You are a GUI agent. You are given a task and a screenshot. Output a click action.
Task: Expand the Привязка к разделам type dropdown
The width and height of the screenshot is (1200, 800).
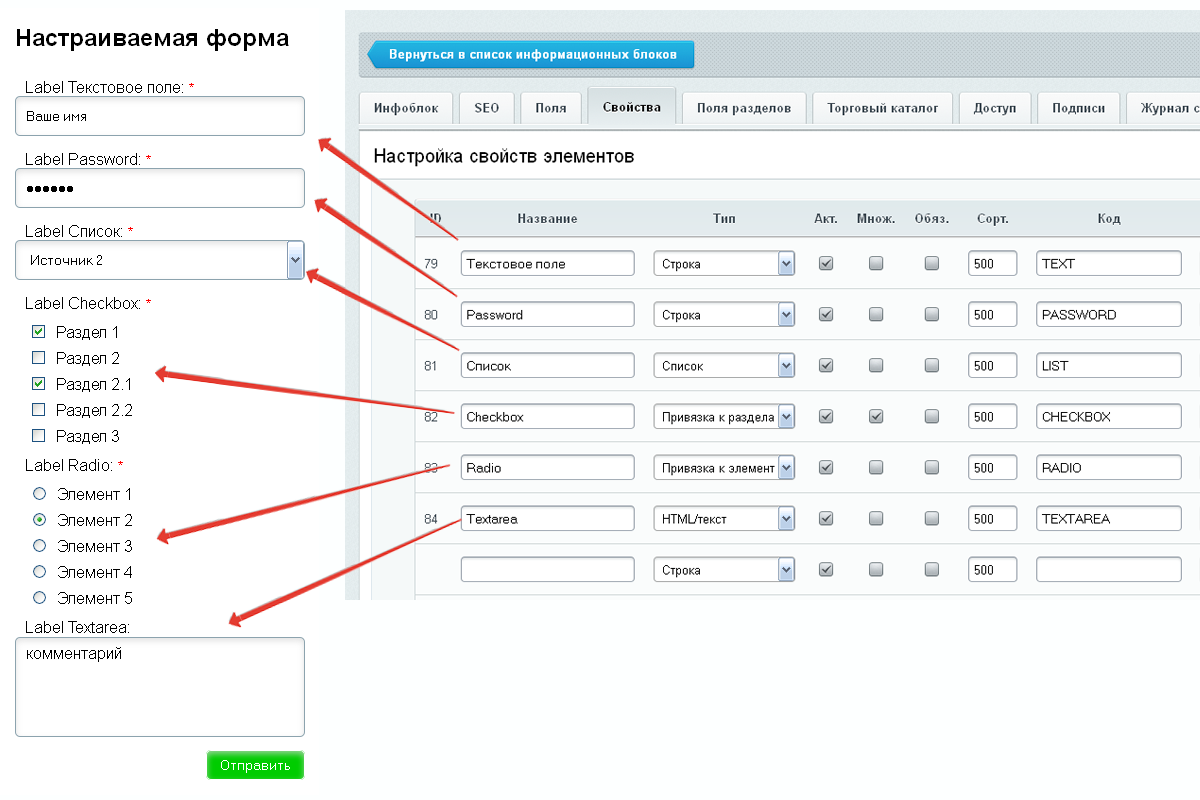[786, 417]
